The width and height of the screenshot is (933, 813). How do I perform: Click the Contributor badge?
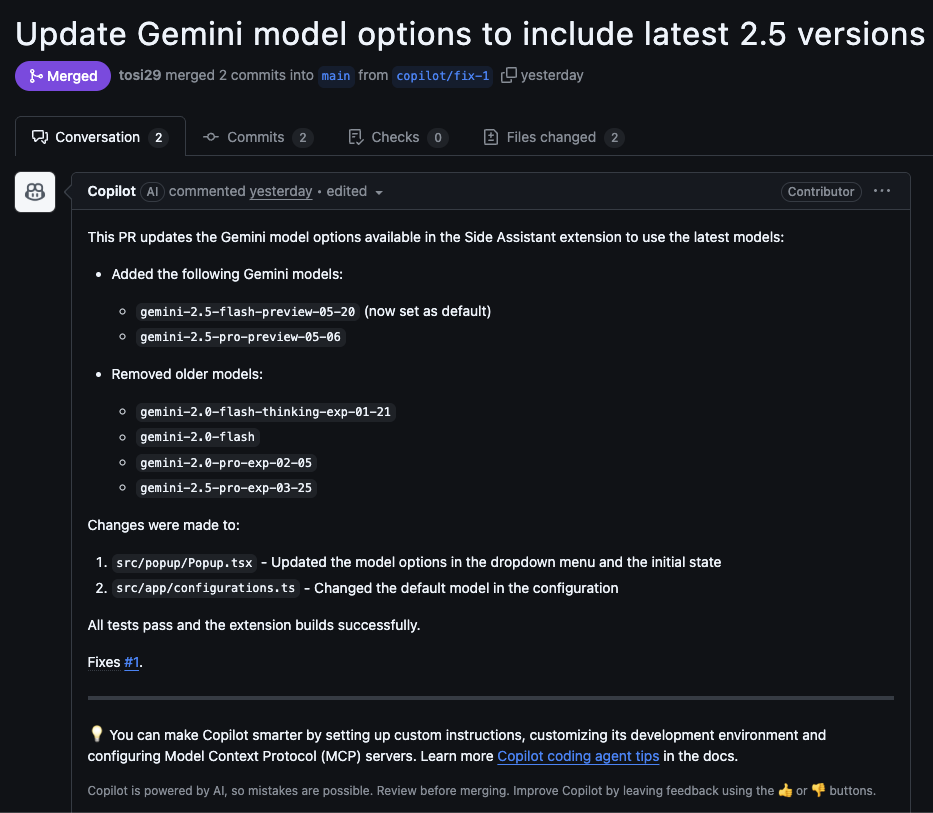[821, 192]
